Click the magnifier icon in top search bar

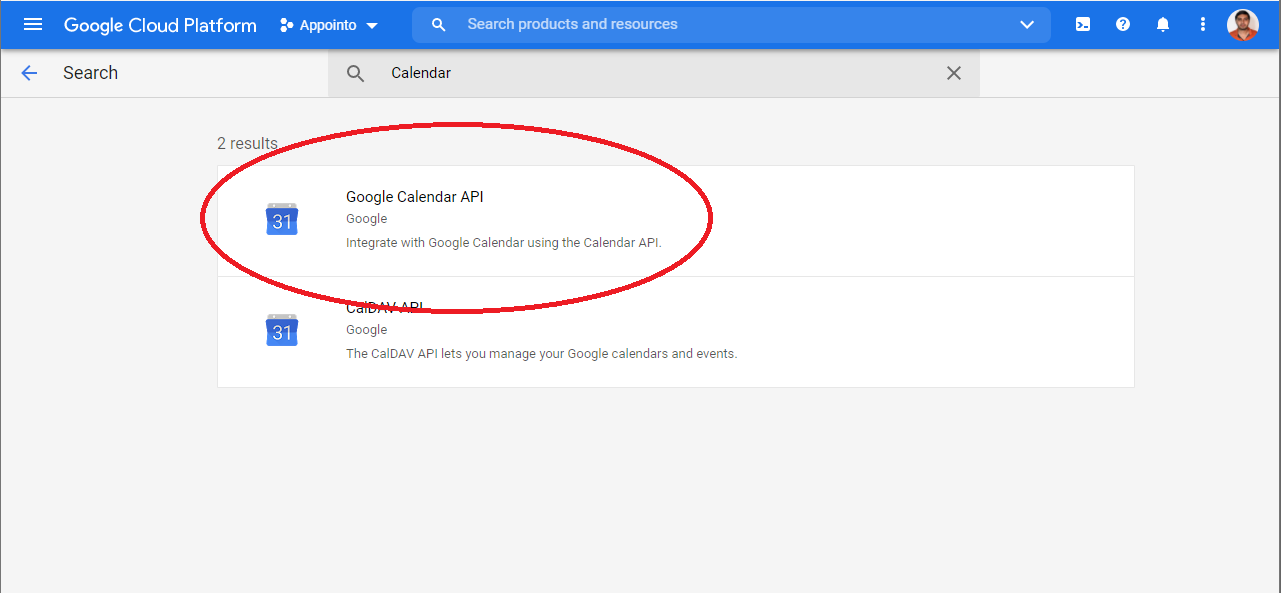(438, 25)
